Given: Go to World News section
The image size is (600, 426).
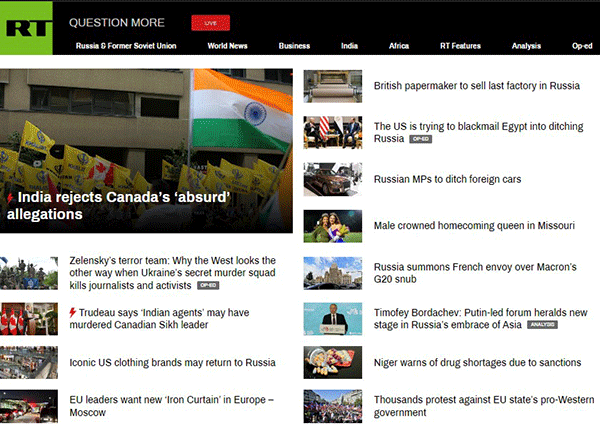Looking at the screenshot, I should click(227, 46).
